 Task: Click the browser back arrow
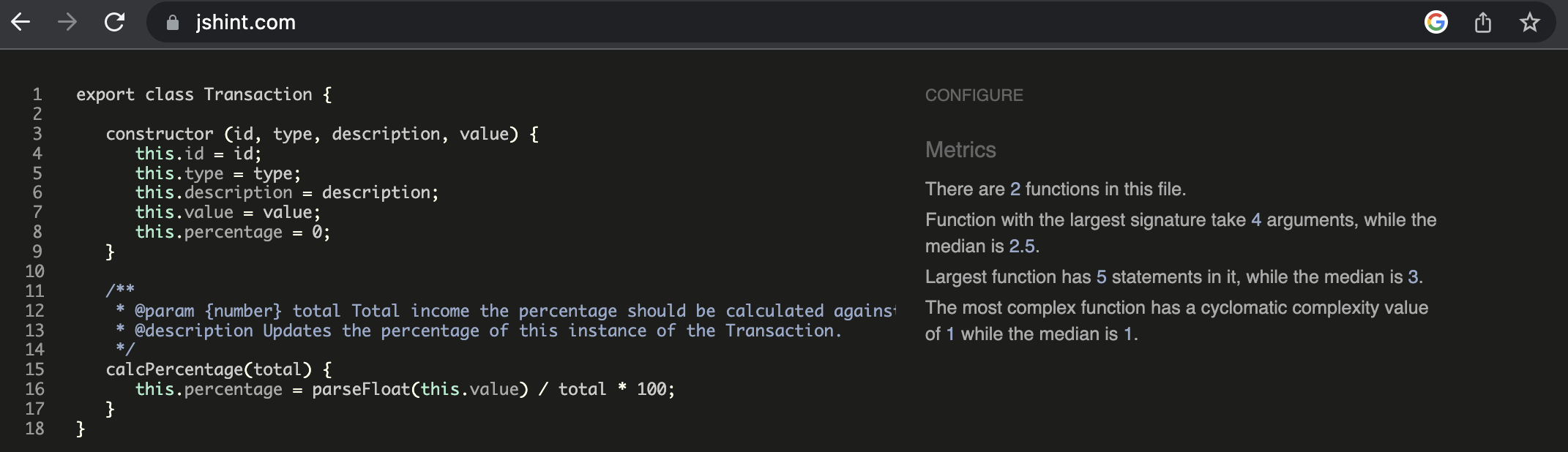[x=20, y=22]
